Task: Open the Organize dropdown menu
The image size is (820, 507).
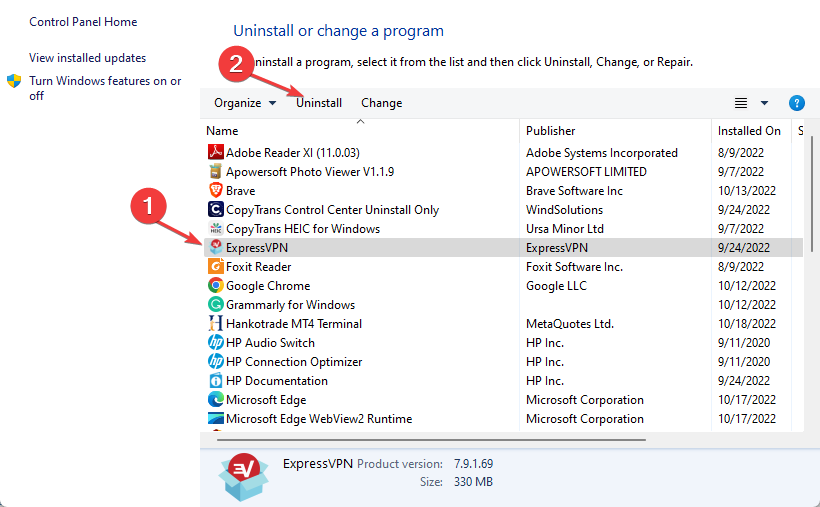Action: [x=245, y=103]
